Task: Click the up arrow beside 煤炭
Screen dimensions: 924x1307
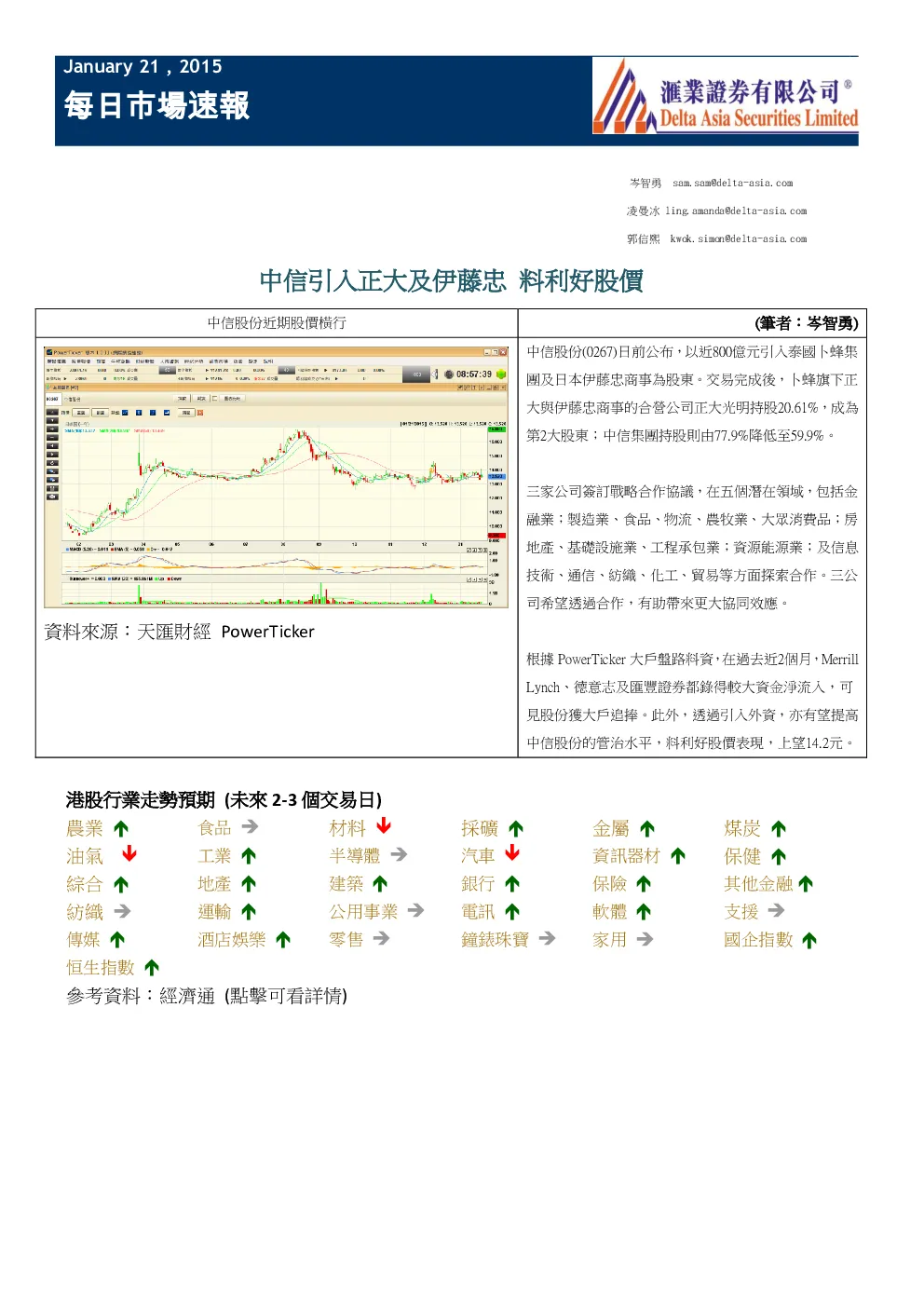Action: coord(779,828)
